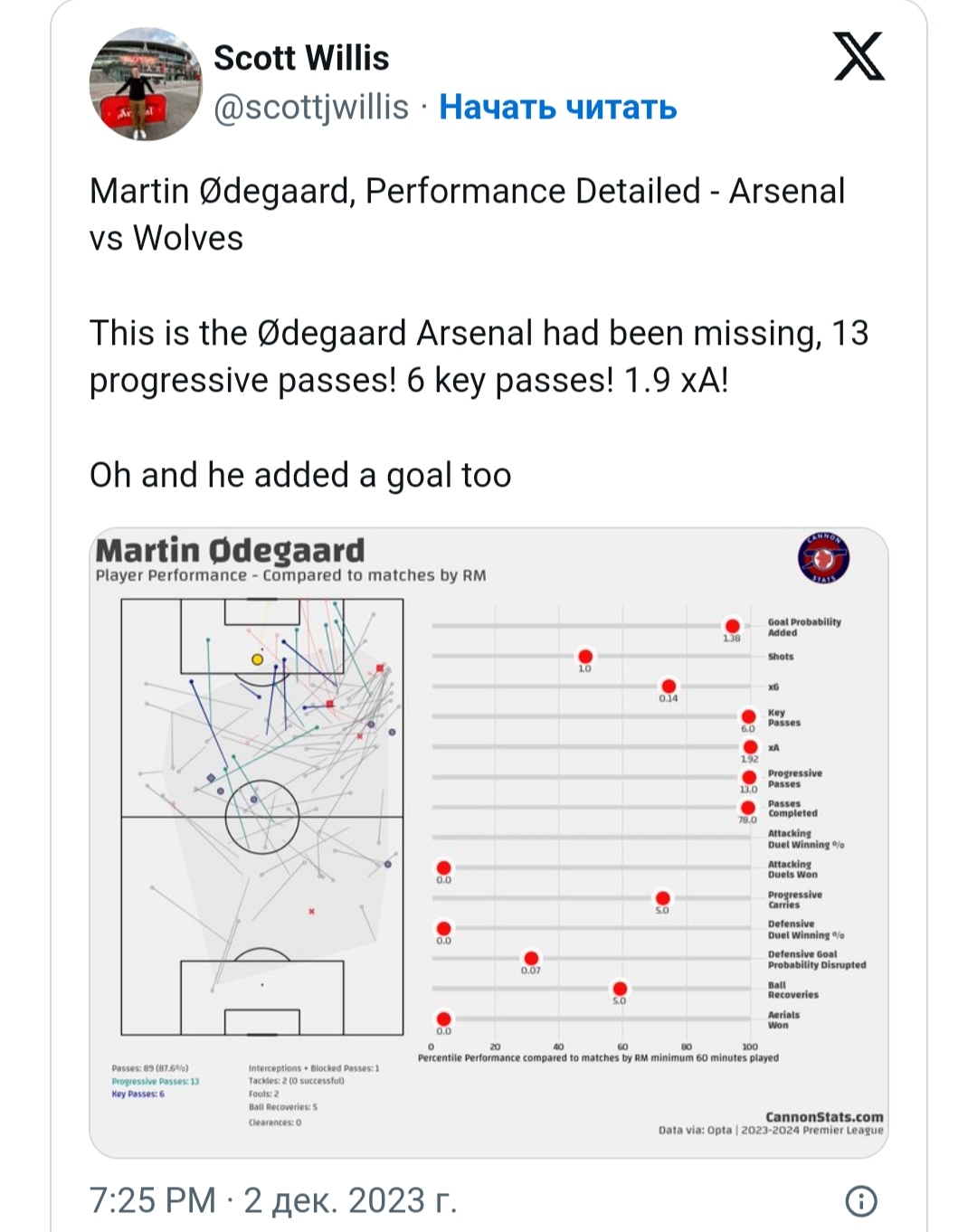Click the Key Passes 6.0 dot
This screenshot has height=1232, width=977.
[749, 717]
